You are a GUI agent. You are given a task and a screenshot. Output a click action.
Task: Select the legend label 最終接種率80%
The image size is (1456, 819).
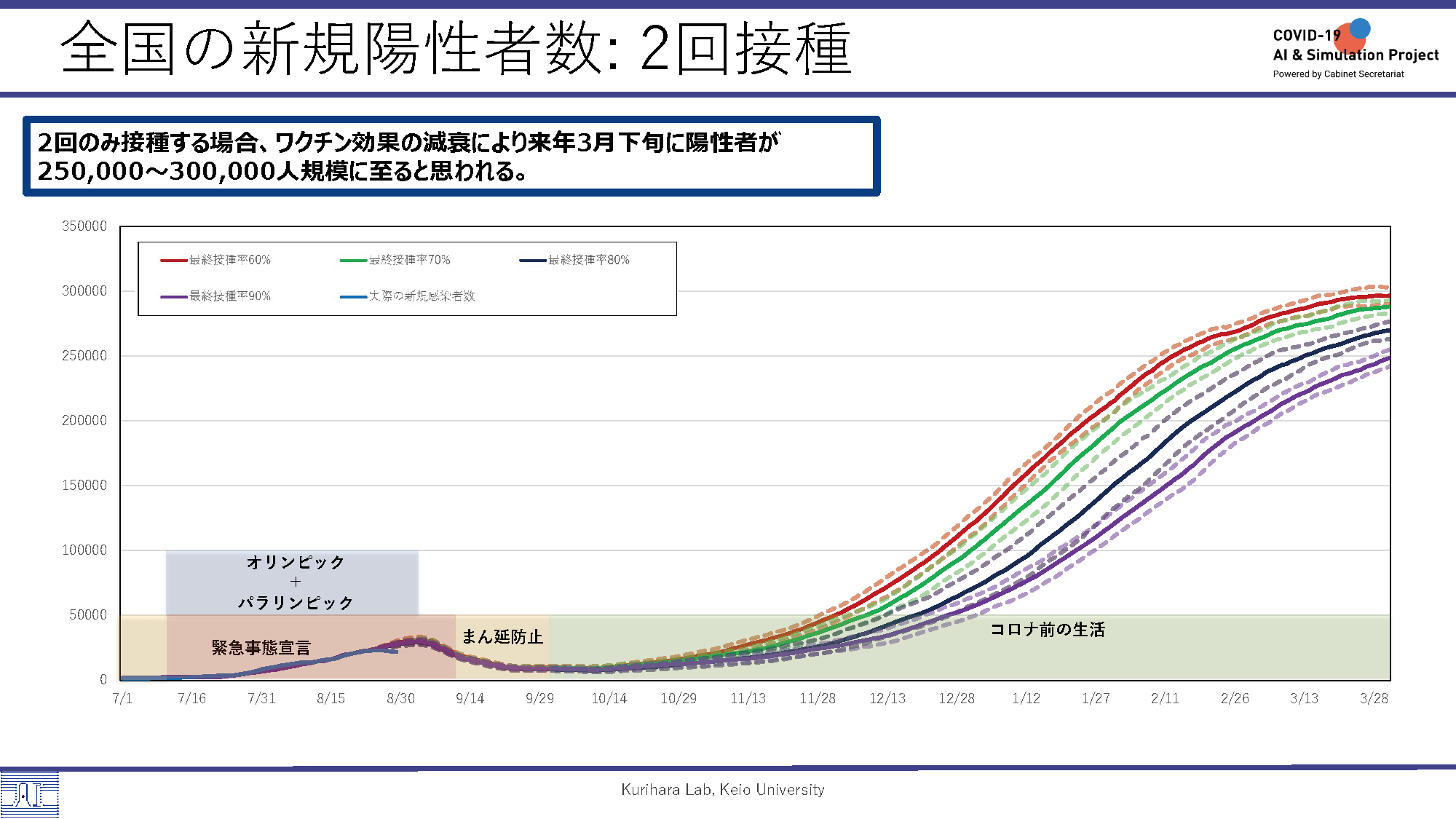point(589,260)
